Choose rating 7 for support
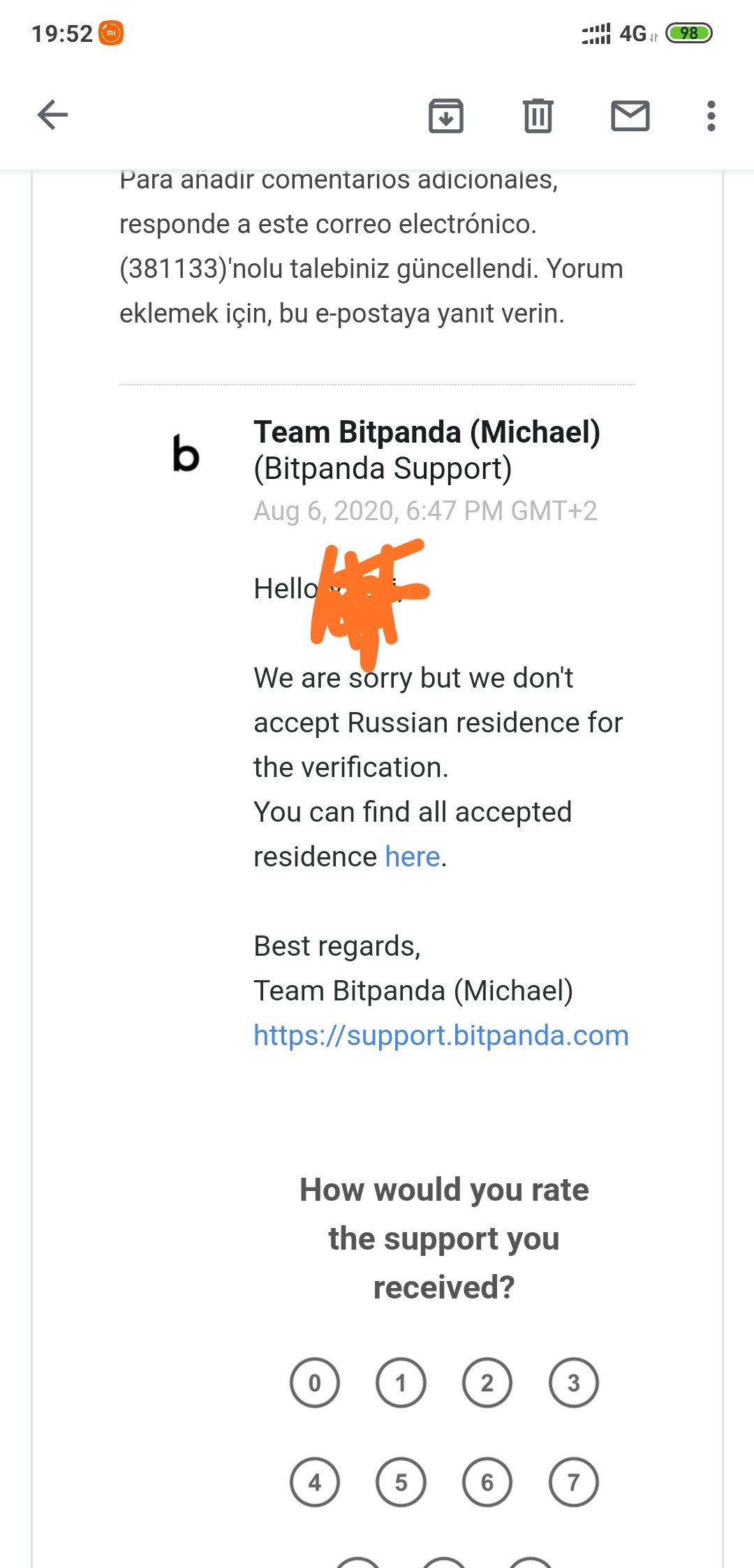Image resolution: width=754 pixels, height=1568 pixels. point(574,1481)
